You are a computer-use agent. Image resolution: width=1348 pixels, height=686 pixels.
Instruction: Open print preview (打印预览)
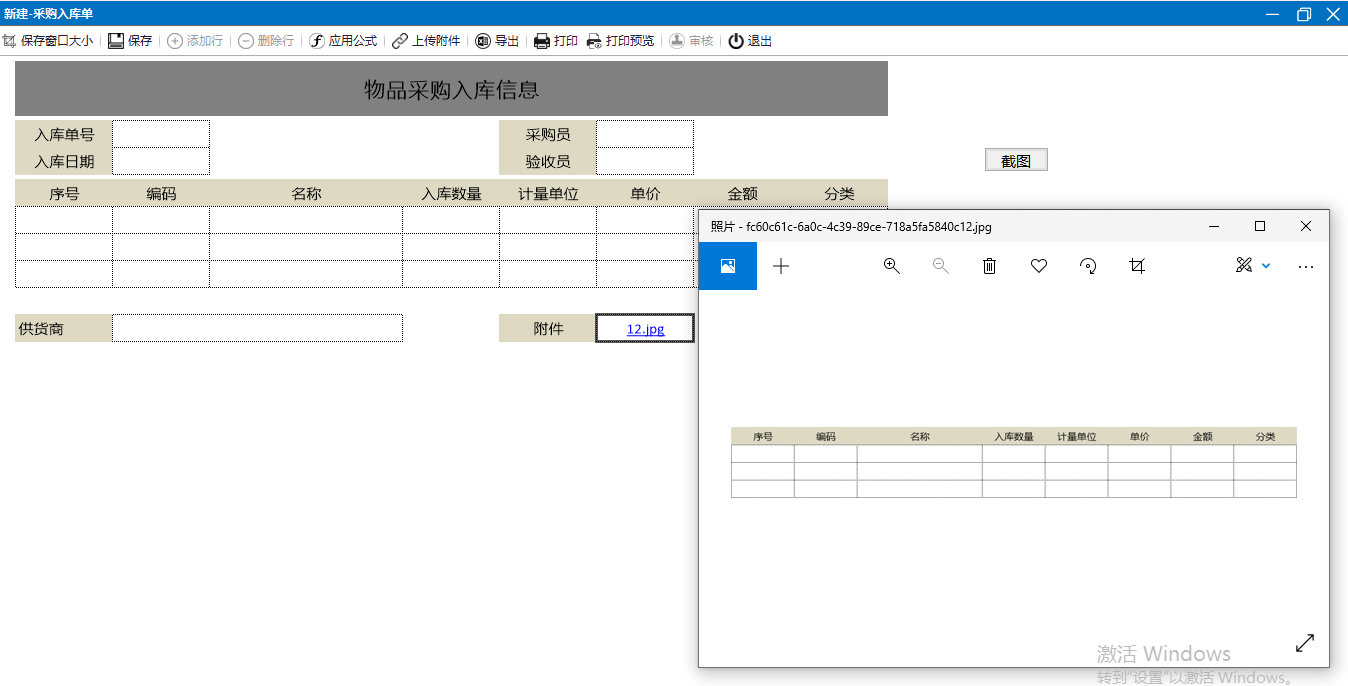pyautogui.click(x=620, y=41)
